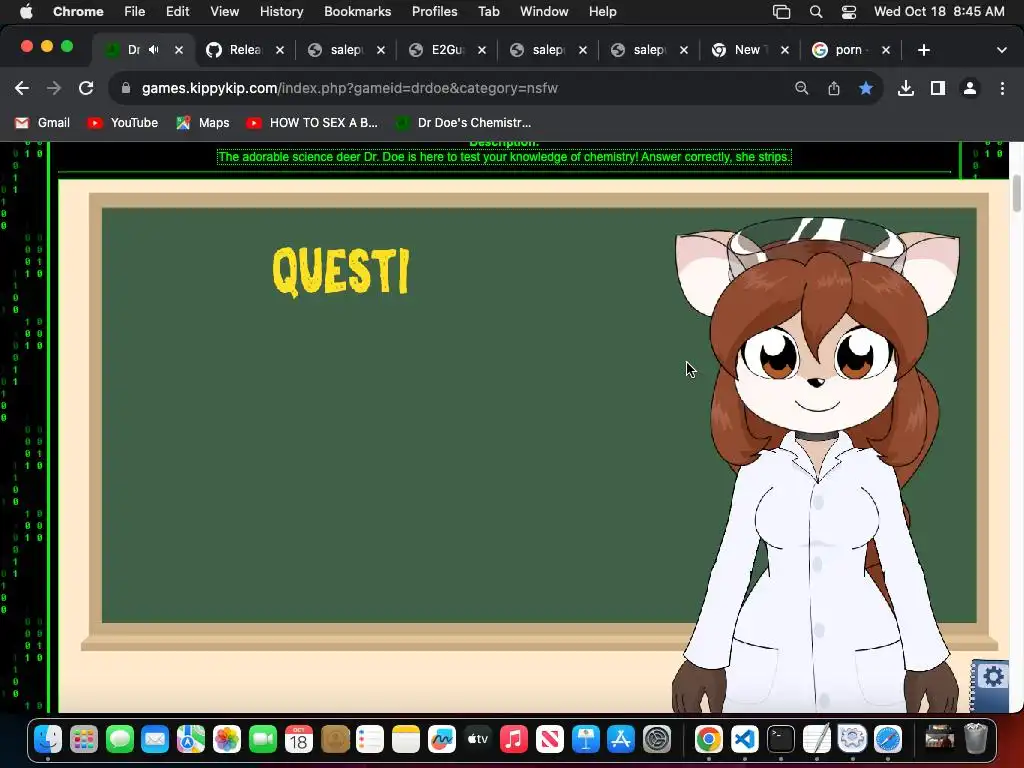Switch to Google Chrome in dock
This screenshot has width=1024, height=768.
tap(709, 739)
